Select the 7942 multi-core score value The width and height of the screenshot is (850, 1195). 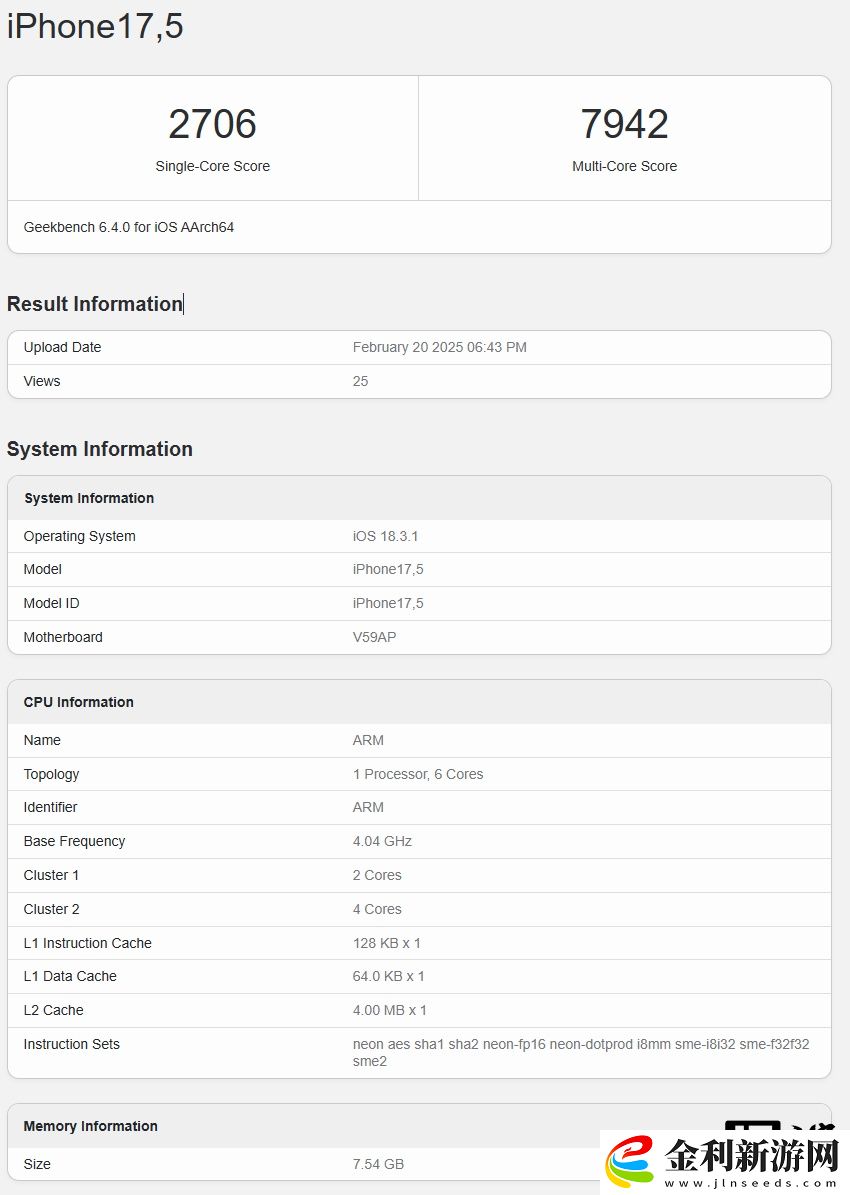tap(624, 124)
